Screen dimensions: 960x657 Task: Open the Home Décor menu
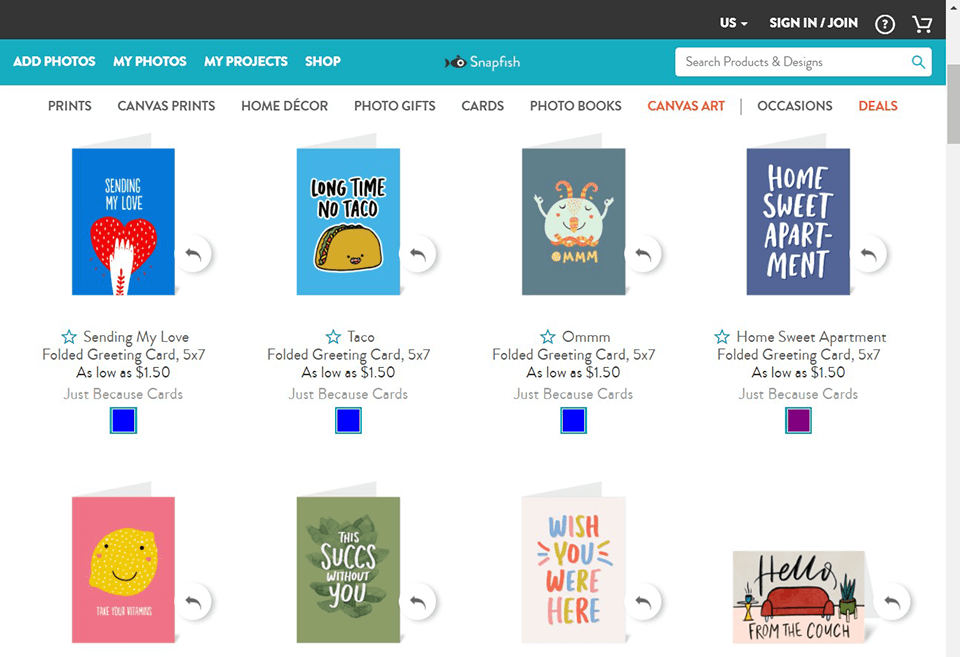pyautogui.click(x=284, y=106)
